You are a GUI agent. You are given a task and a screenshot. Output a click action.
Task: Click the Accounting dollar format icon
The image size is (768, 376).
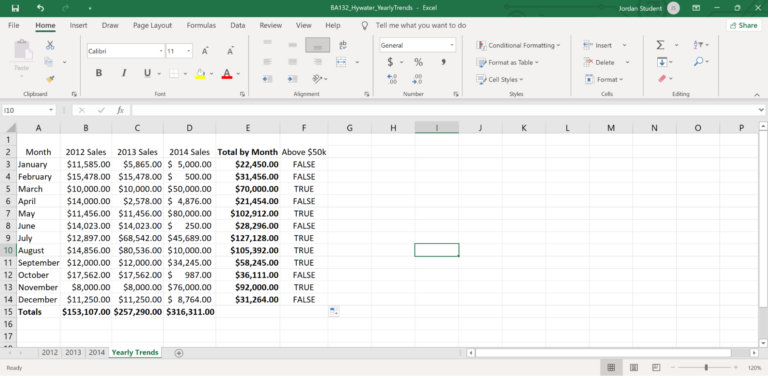click(x=390, y=62)
